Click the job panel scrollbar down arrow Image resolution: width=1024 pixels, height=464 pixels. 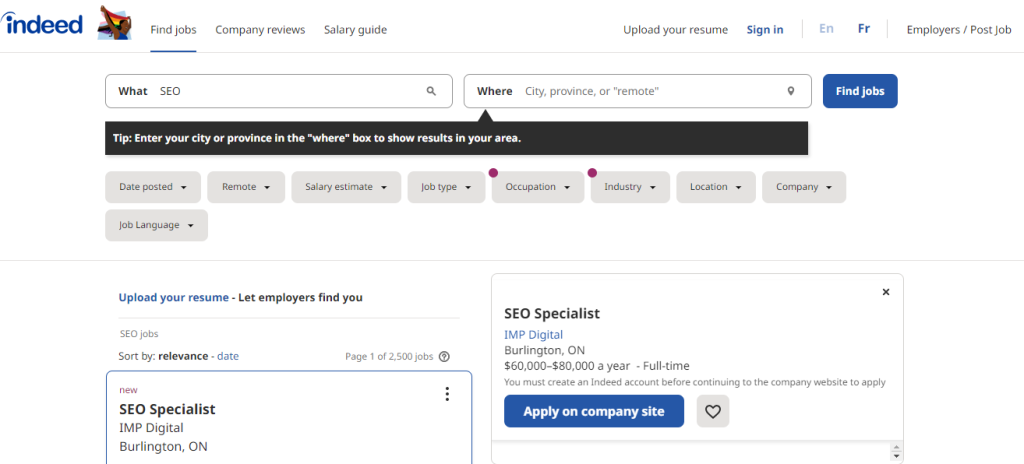(896, 456)
